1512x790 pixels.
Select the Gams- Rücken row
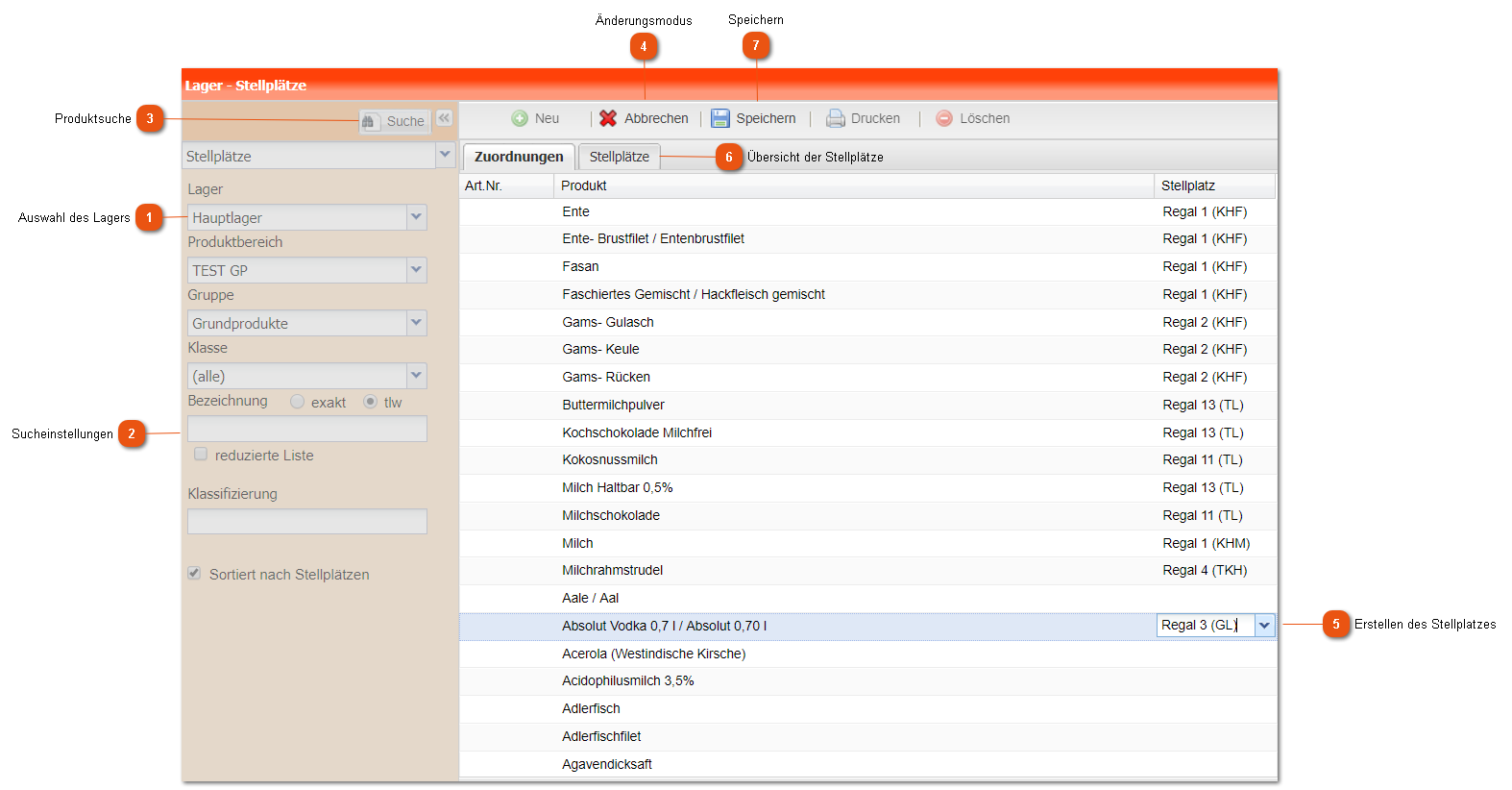[x=868, y=378]
